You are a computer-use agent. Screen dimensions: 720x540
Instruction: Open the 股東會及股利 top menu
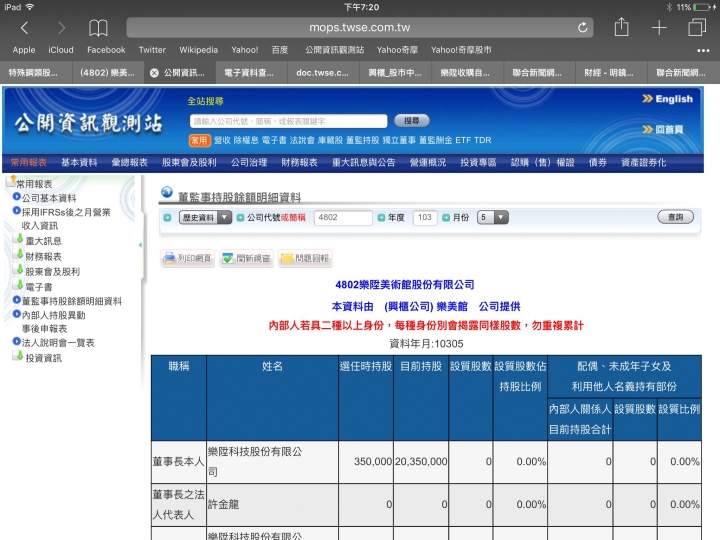tap(189, 162)
